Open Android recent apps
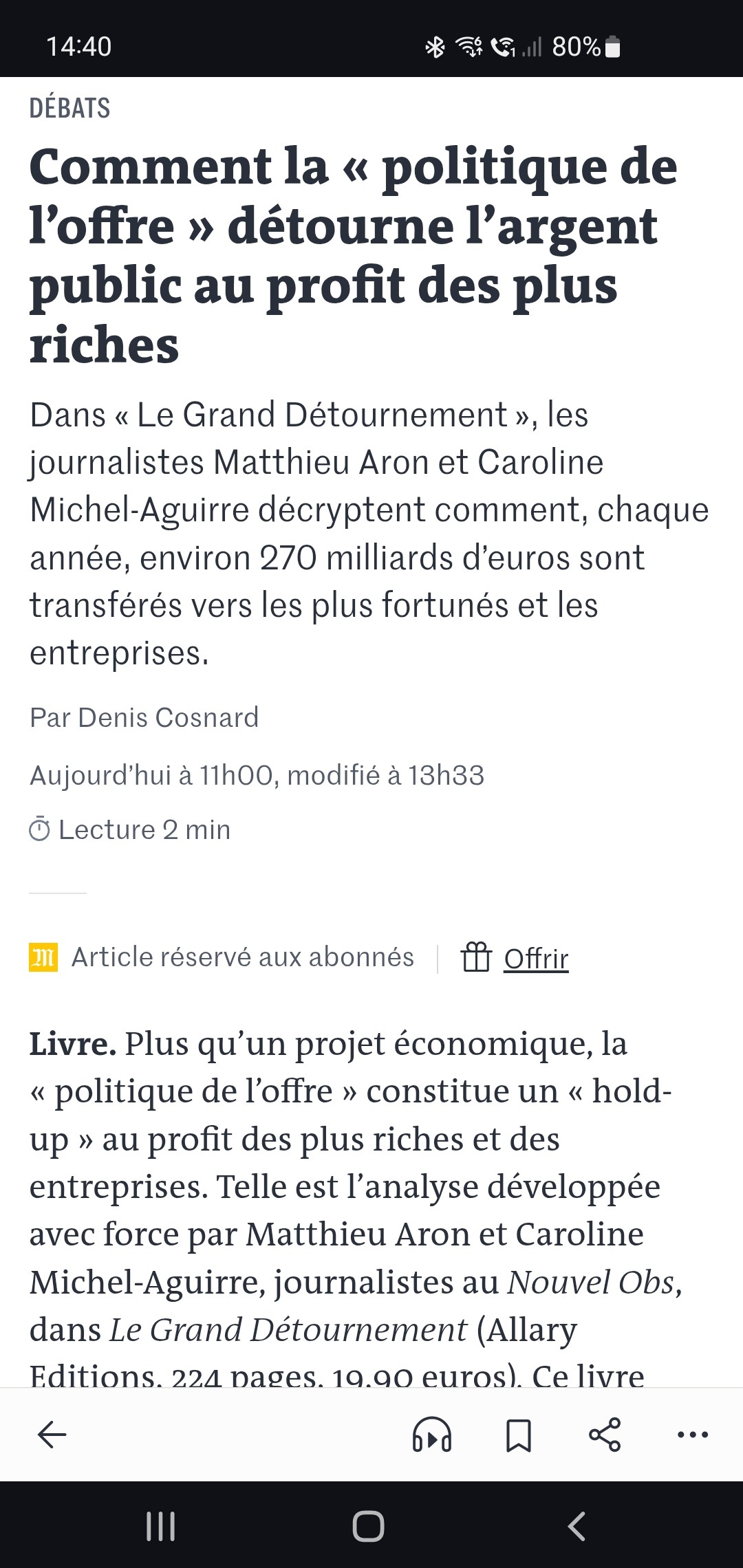Screen dimensions: 743x1568 point(161,1527)
